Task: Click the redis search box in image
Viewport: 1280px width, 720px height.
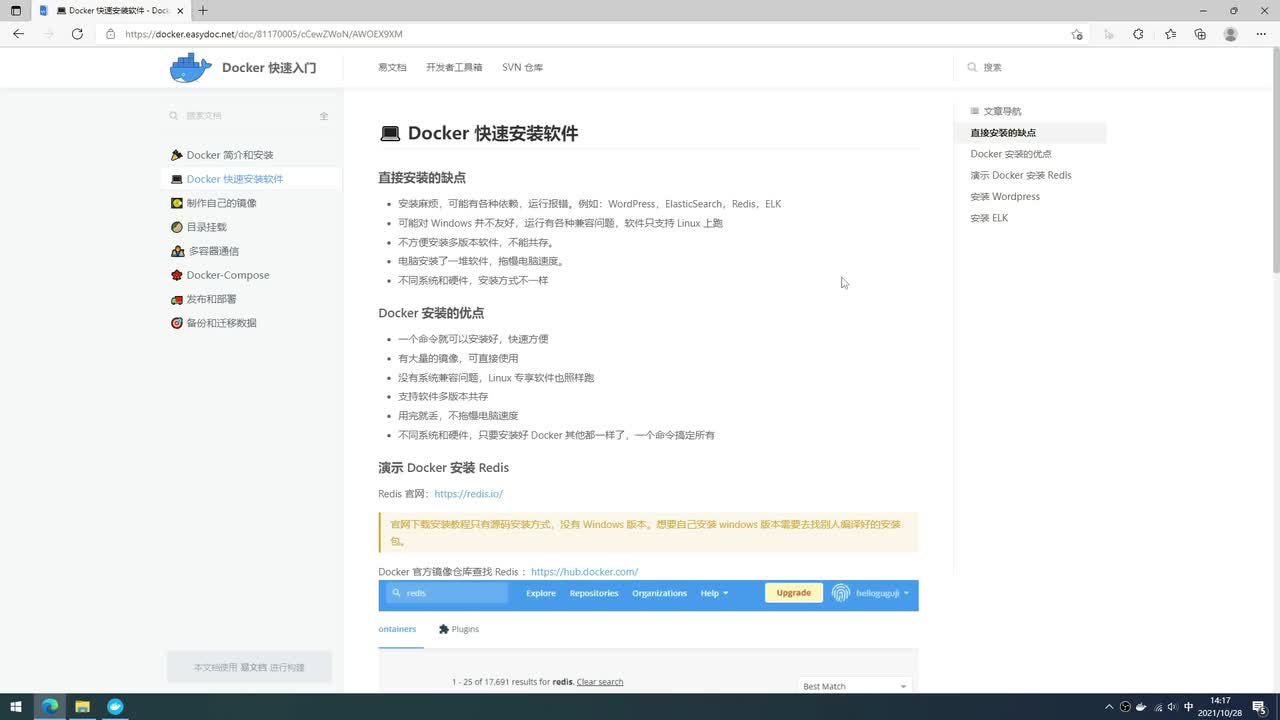Action: coord(448,593)
